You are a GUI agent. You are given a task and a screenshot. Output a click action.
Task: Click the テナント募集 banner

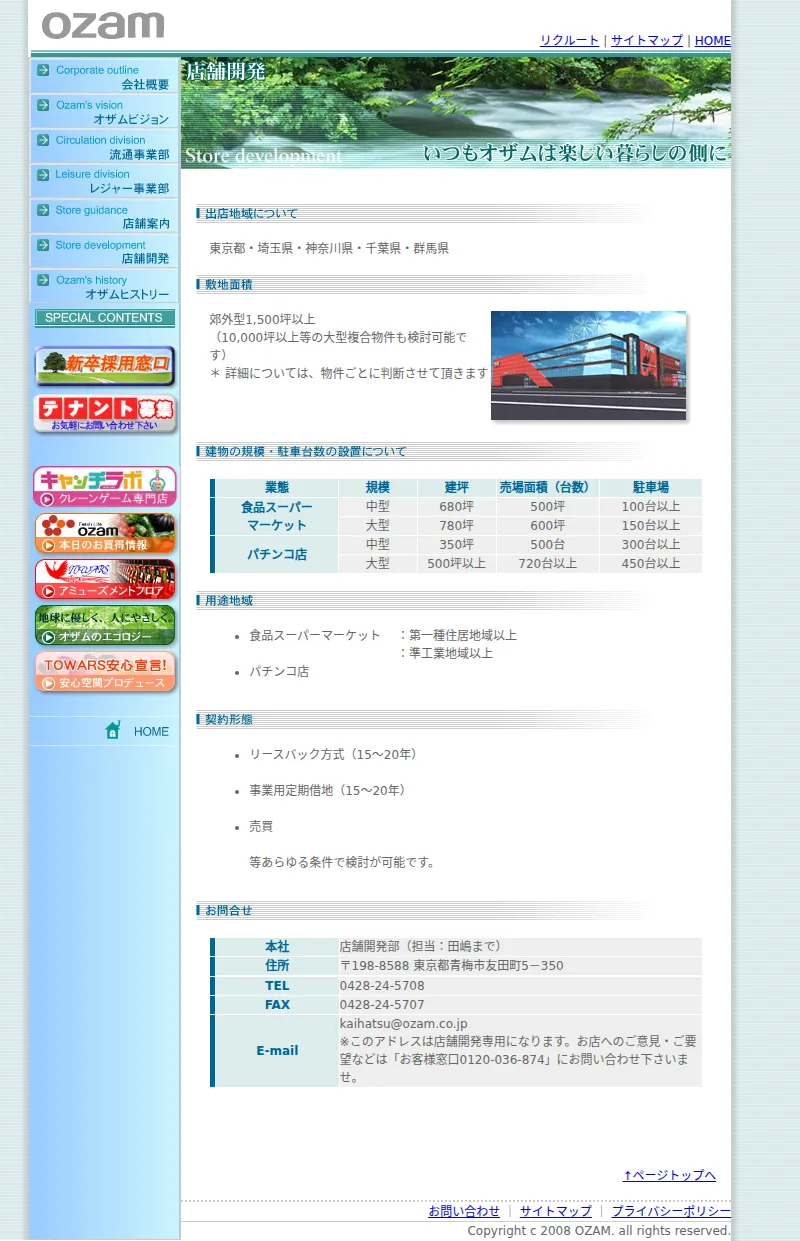(x=105, y=413)
